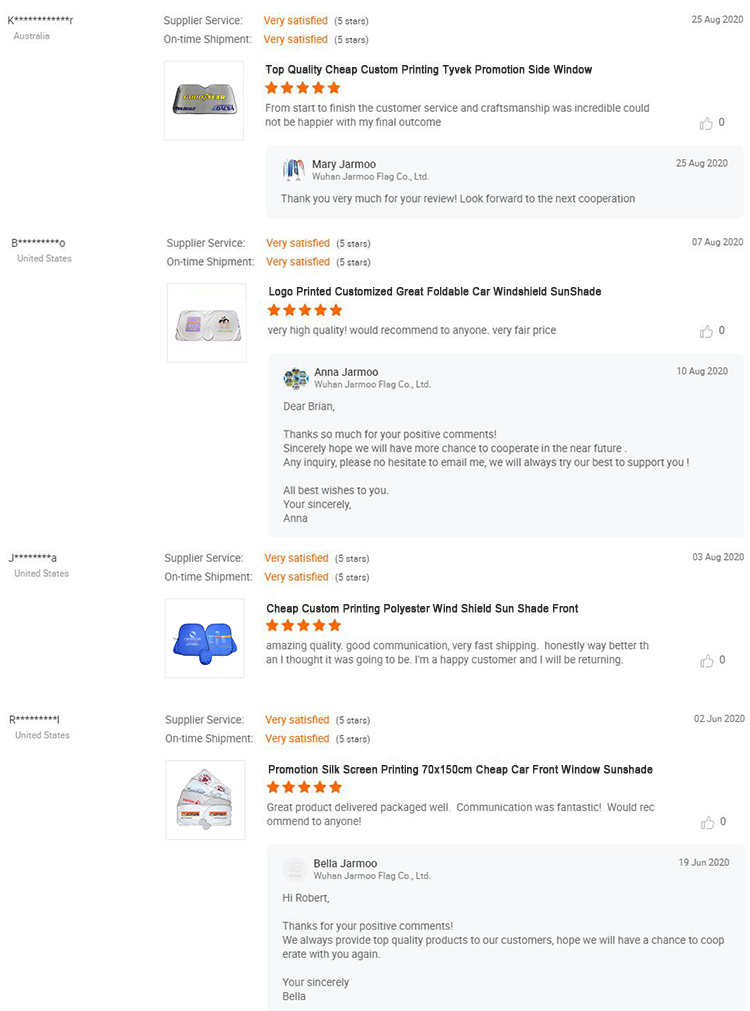Like the Polyester Wind Shield review

pyautogui.click(x=707, y=661)
